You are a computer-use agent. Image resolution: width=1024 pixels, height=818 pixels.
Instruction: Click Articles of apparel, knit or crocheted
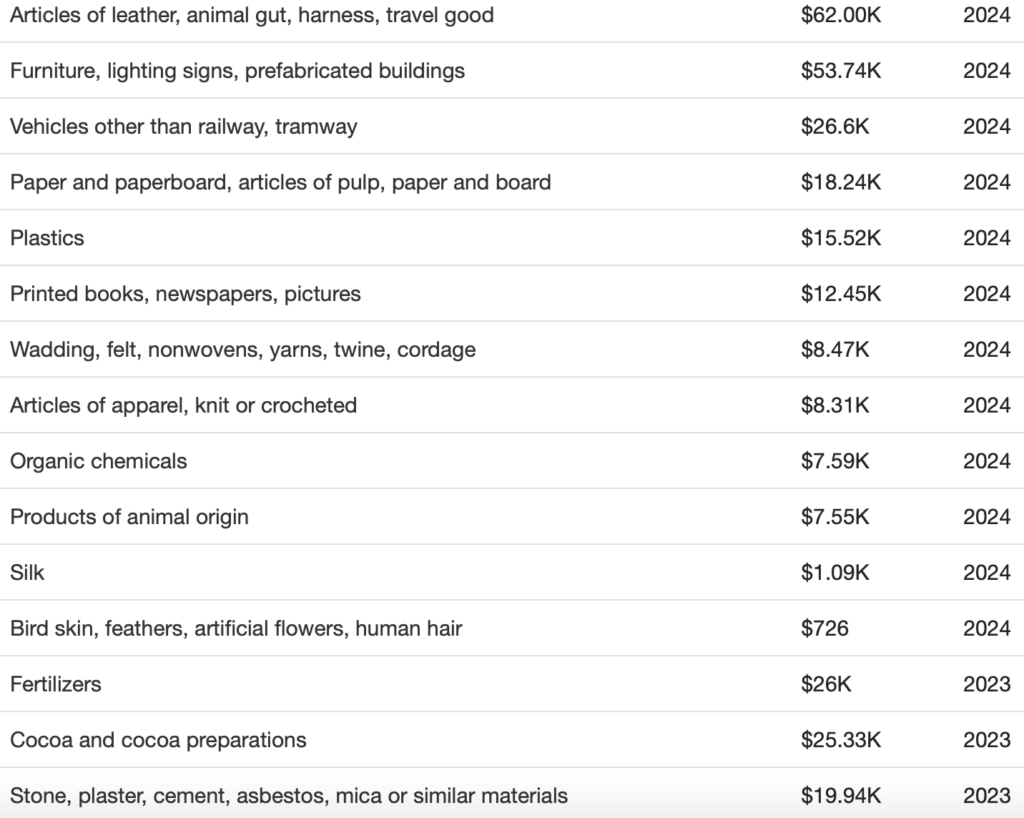[x=183, y=406]
